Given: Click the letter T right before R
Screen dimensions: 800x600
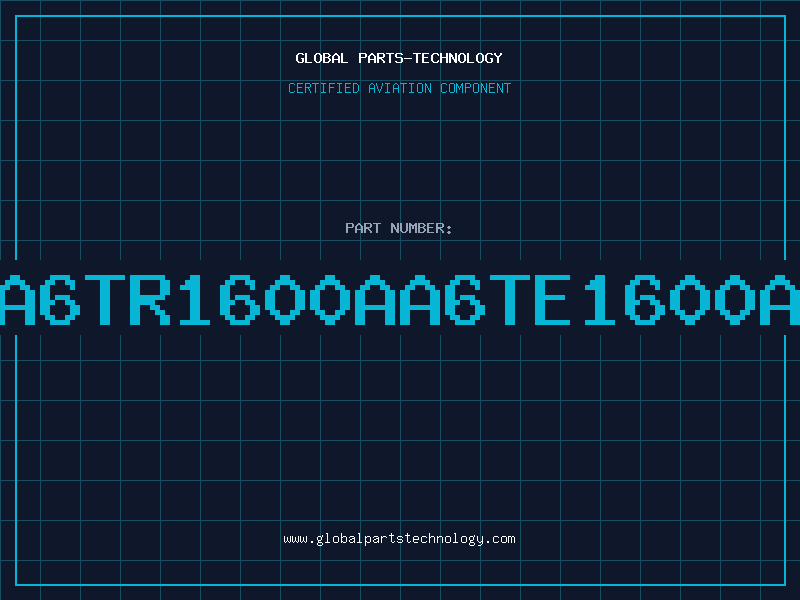Looking at the screenshot, I should point(105,300).
